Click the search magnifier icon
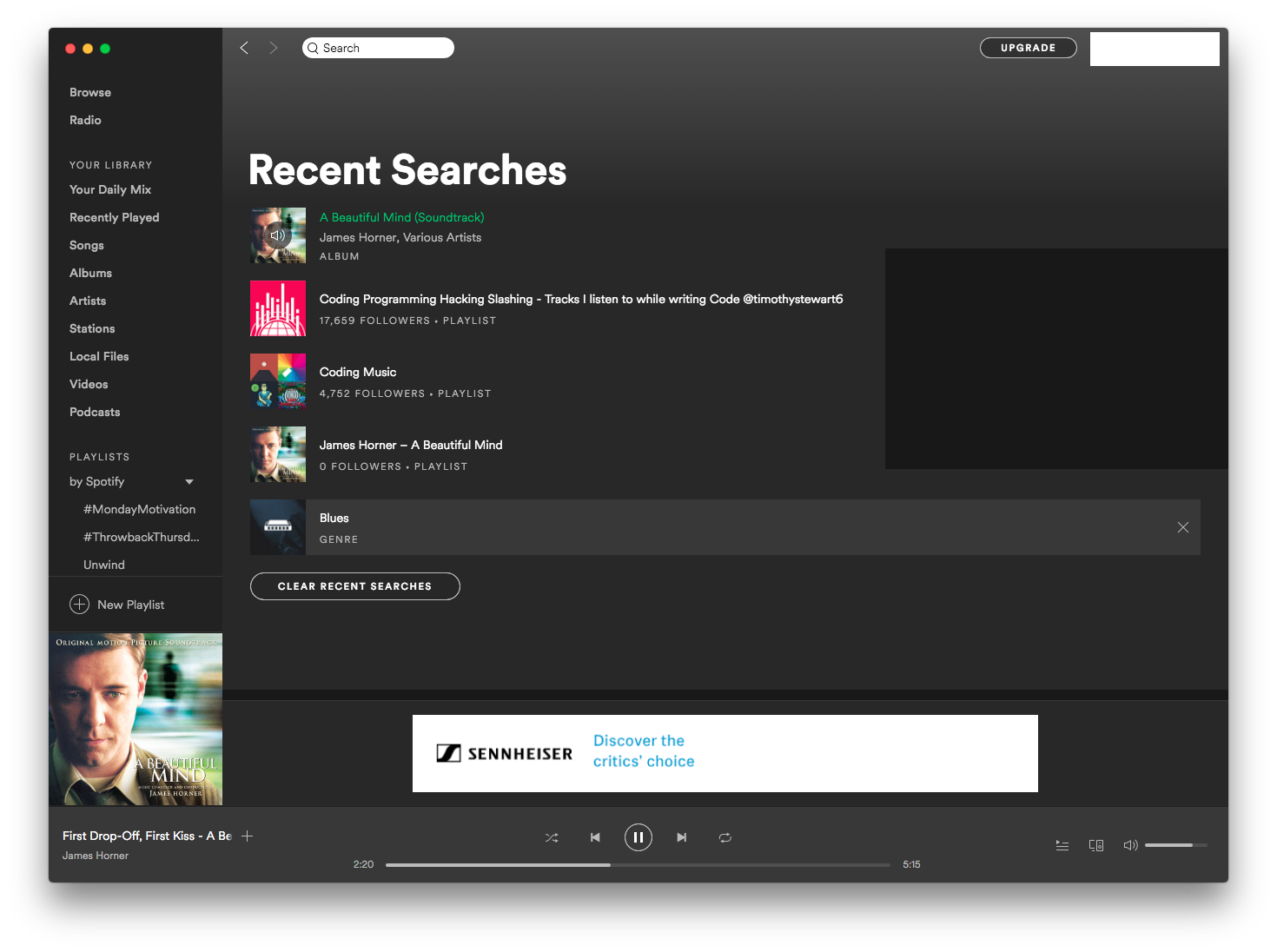This screenshot has height=952, width=1277. coord(313,48)
